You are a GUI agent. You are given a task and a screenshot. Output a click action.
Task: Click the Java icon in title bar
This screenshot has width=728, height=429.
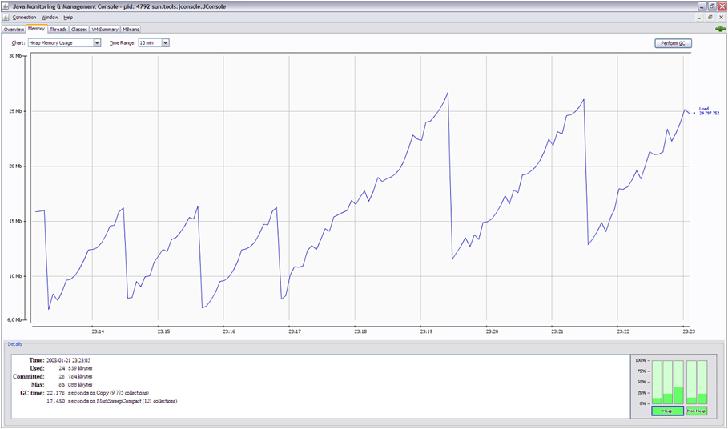point(5,5)
